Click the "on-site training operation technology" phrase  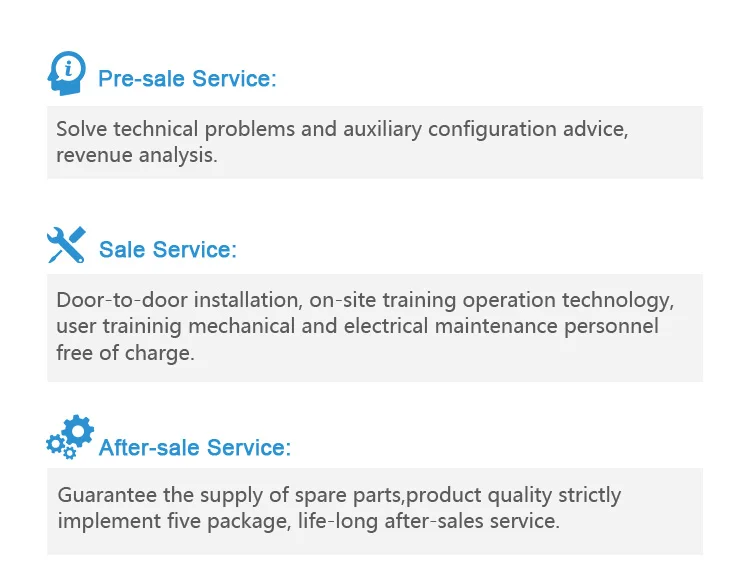pos(492,300)
